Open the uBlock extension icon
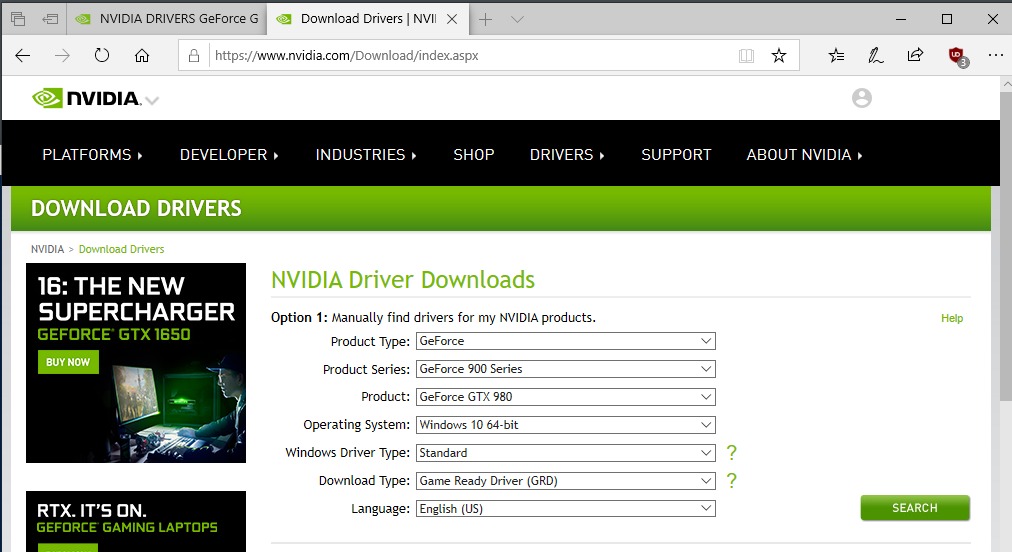The height and width of the screenshot is (552, 1012). click(x=956, y=56)
